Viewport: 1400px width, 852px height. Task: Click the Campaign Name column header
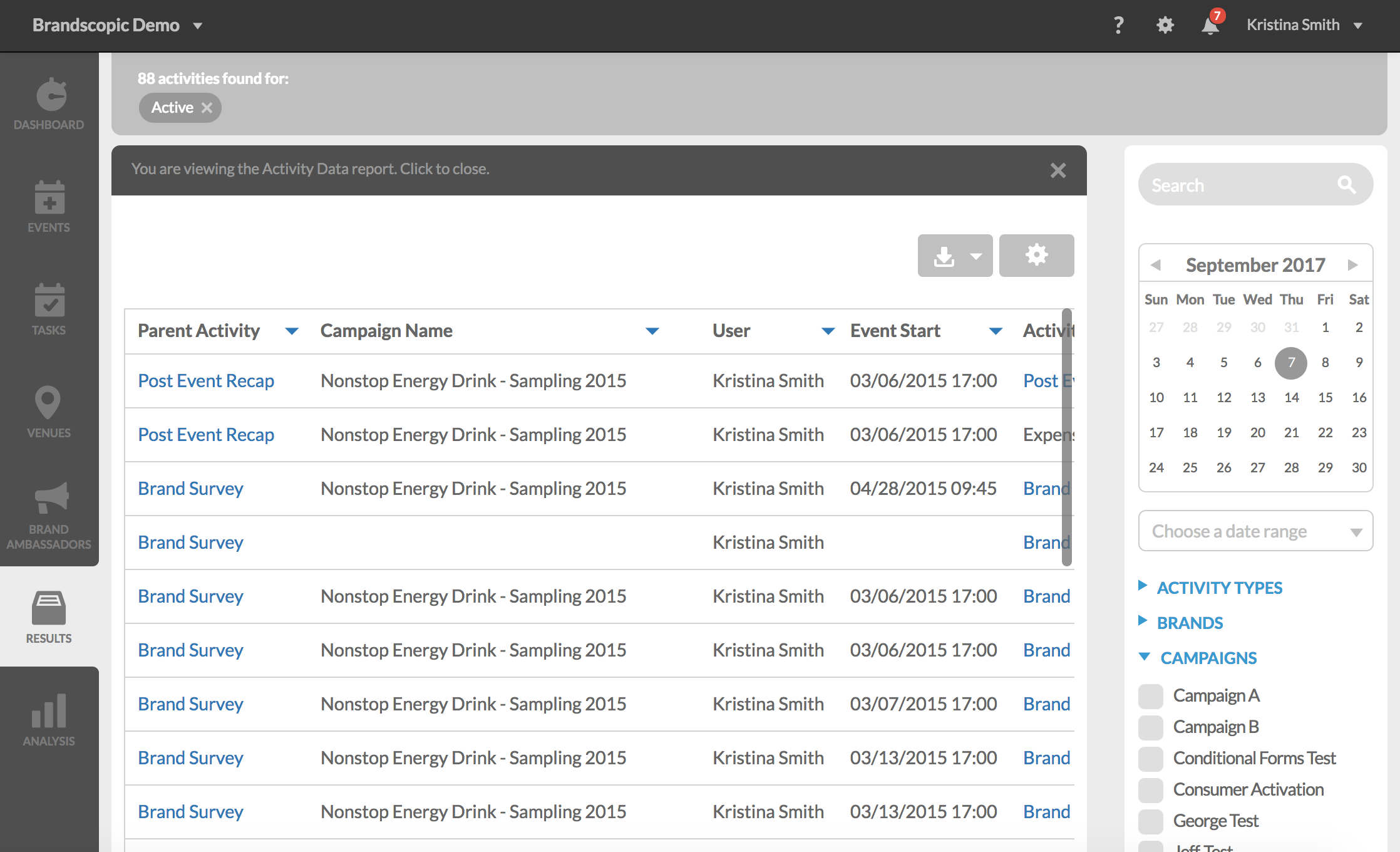click(386, 331)
